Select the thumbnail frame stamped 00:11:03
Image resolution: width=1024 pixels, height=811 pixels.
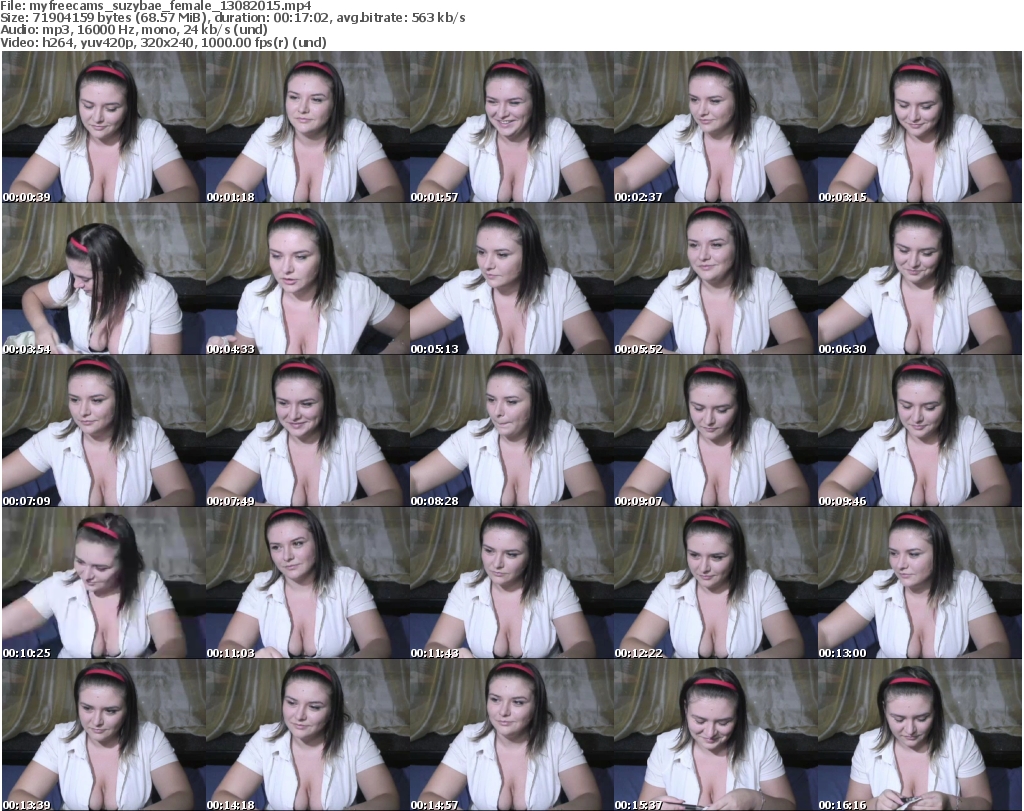click(x=308, y=582)
